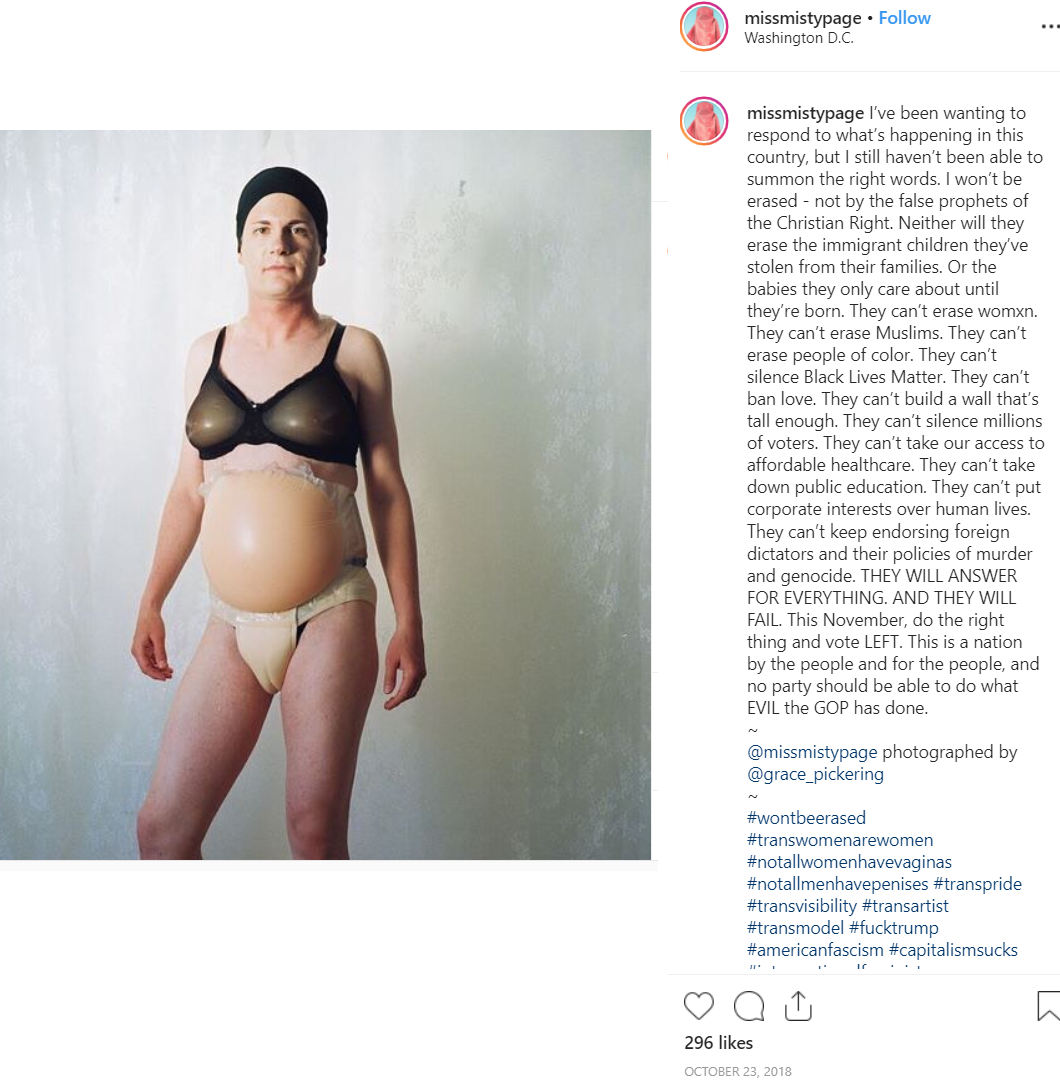The height and width of the screenshot is (1090, 1060).
Task: Open #wontbeerased hashtag
Action: 806,818
